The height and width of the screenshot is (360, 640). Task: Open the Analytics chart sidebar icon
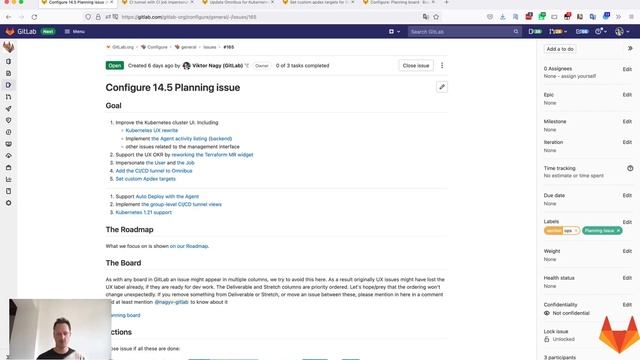9,179
